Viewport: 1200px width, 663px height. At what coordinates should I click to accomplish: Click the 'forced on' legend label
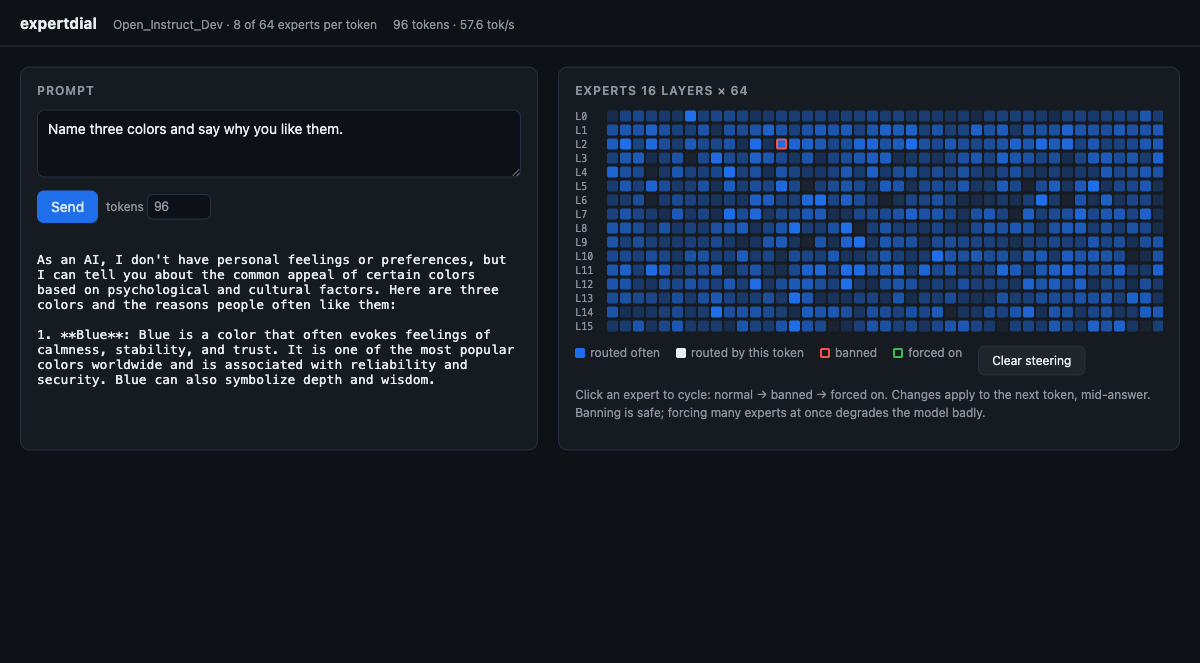(935, 353)
